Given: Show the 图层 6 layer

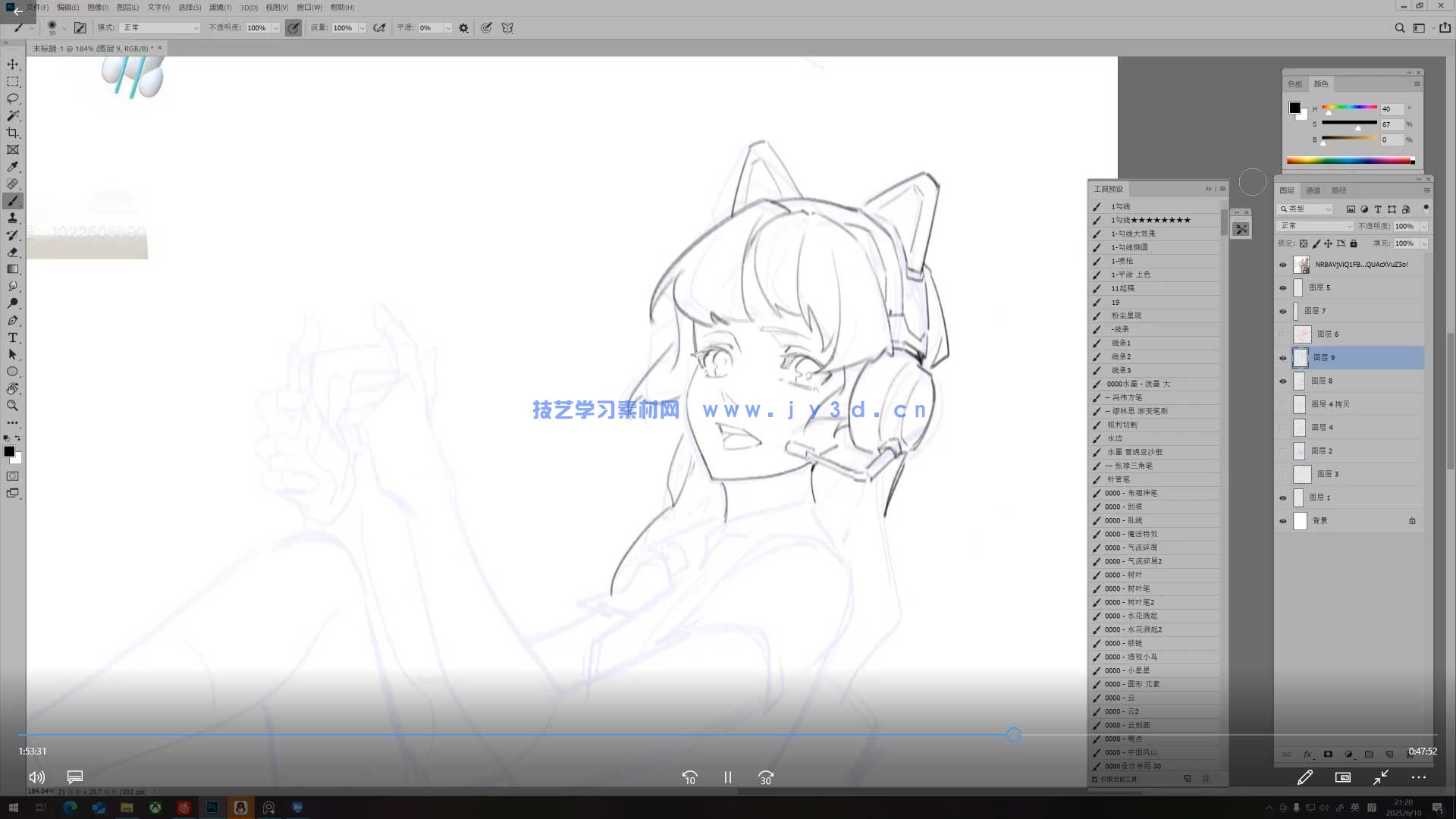Looking at the screenshot, I should [1283, 334].
